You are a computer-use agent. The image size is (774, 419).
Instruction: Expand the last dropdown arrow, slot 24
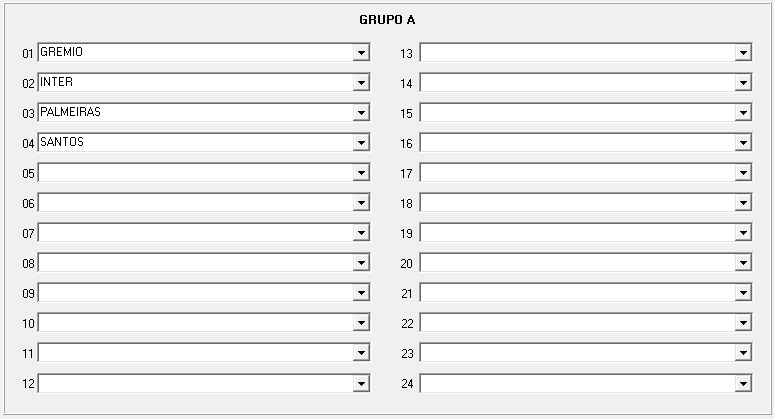[x=743, y=383]
